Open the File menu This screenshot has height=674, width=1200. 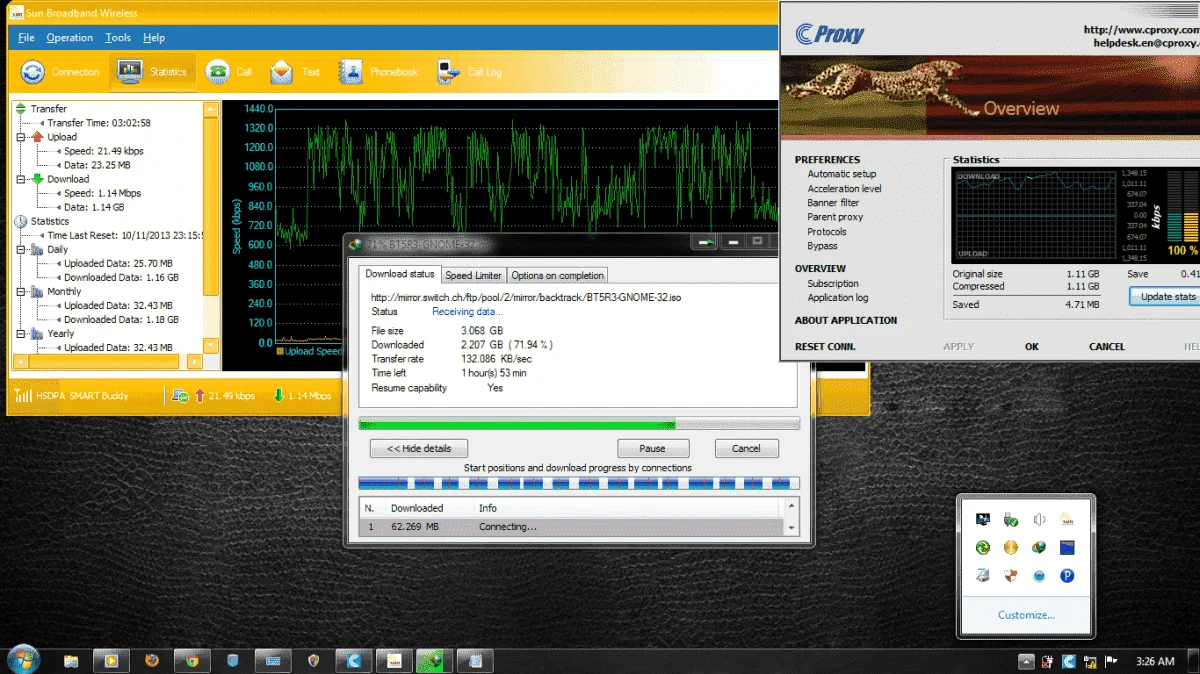26,38
